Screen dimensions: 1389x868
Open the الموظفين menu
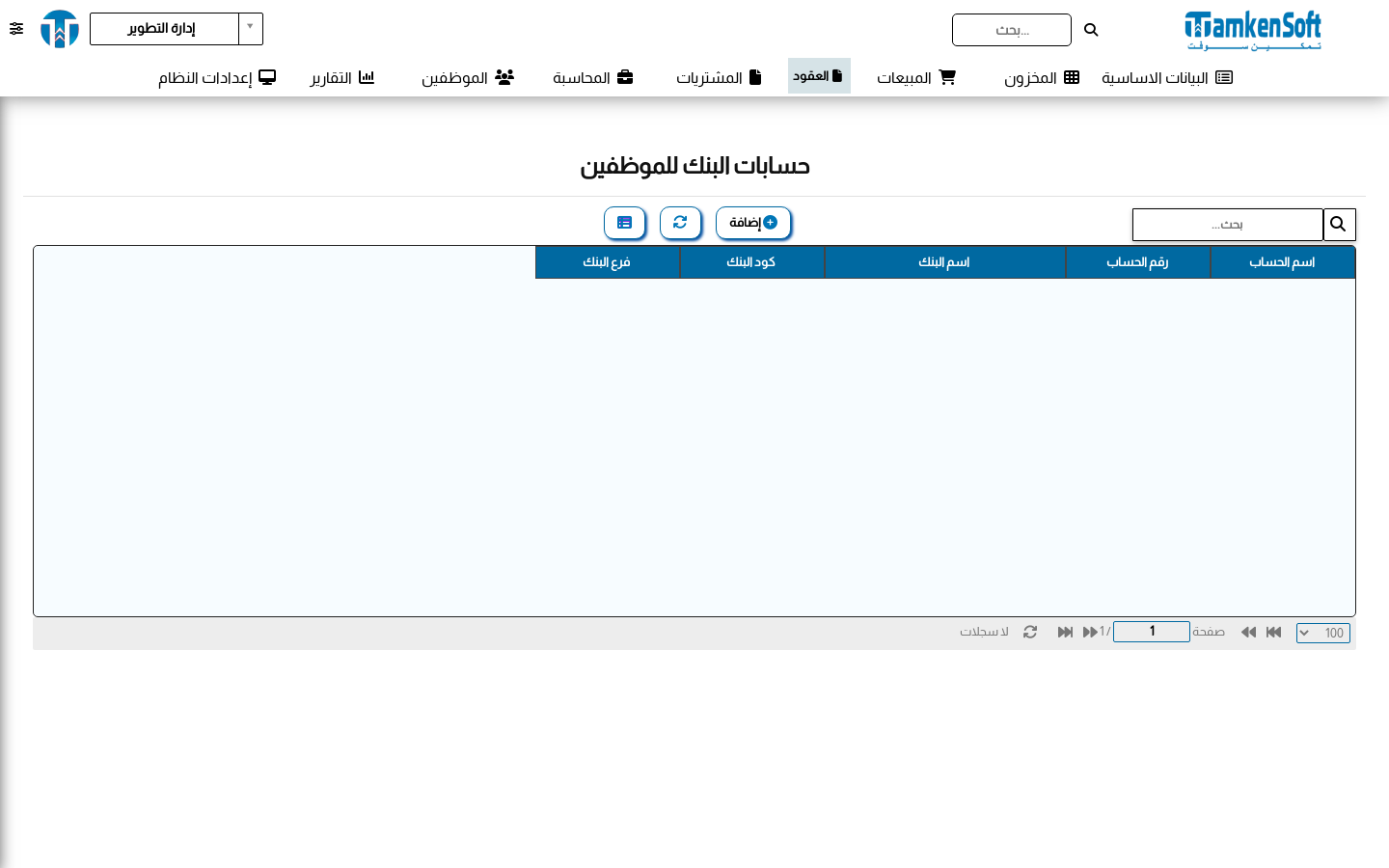[x=468, y=77]
